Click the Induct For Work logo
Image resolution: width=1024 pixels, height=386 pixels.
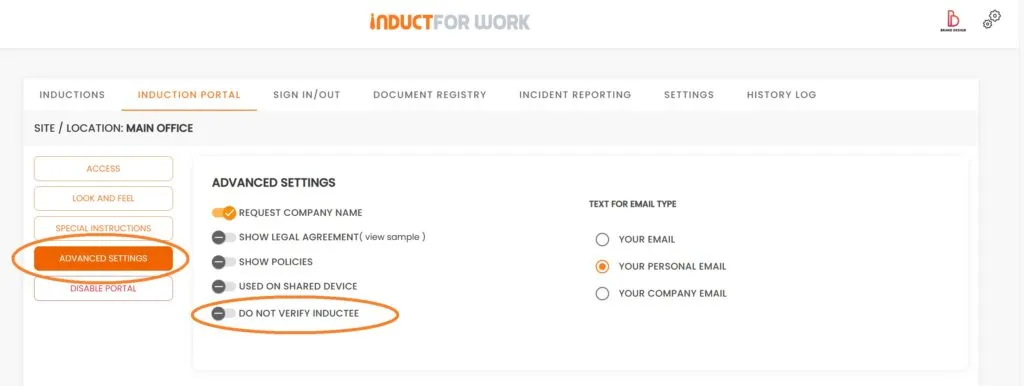pyautogui.click(x=449, y=22)
